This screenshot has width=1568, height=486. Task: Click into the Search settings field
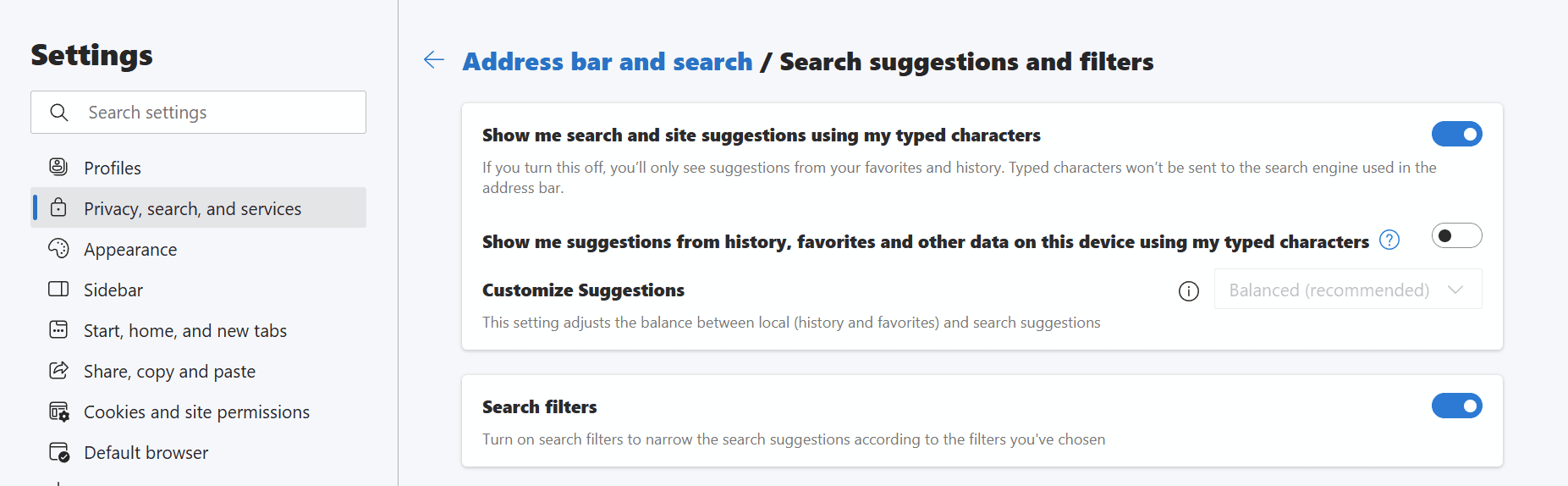(x=199, y=112)
